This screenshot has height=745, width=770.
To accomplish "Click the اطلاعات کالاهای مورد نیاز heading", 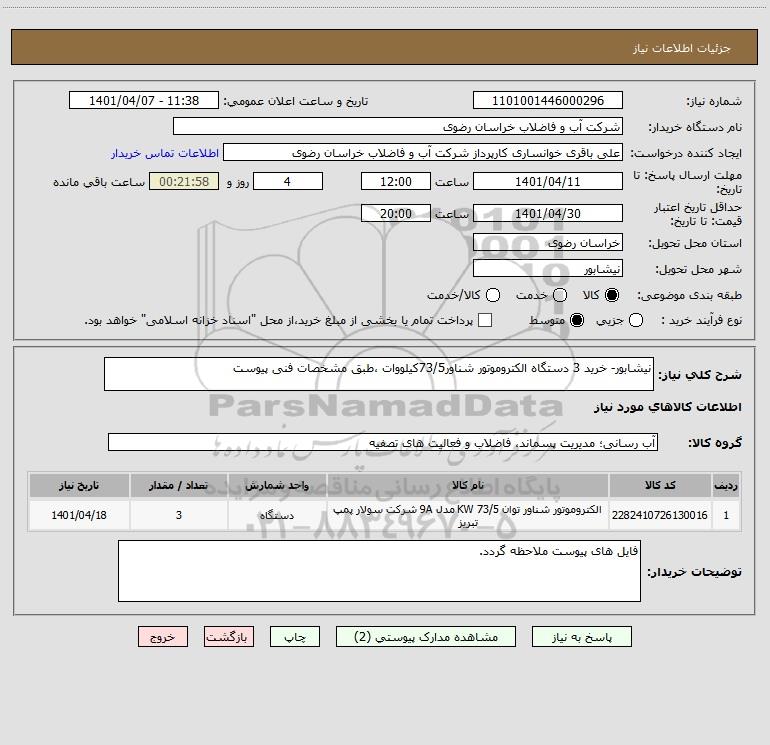I will point(668,407).
